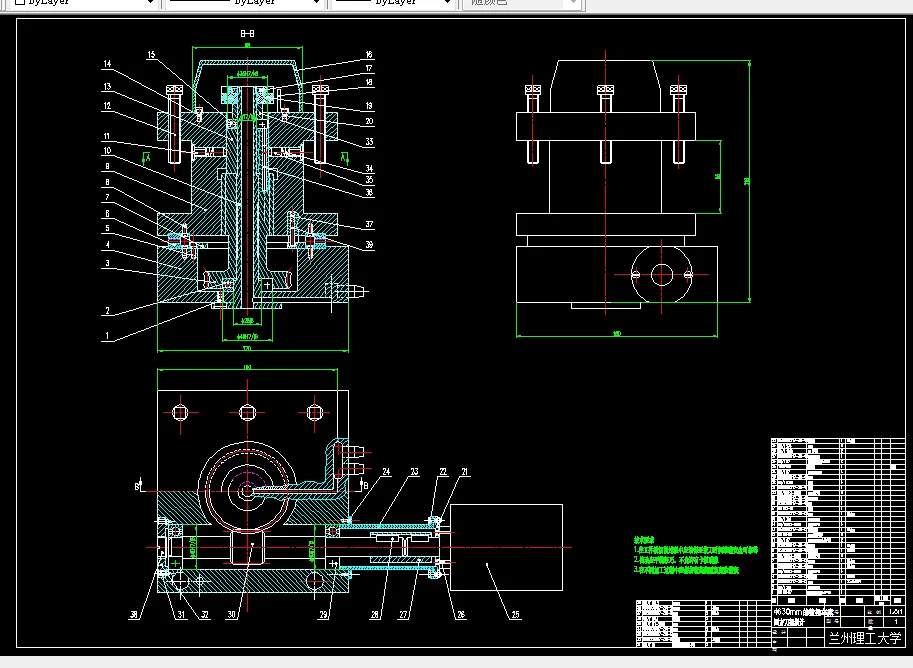Select part callout number 23

pyautogui.click(x=414, y=472)
